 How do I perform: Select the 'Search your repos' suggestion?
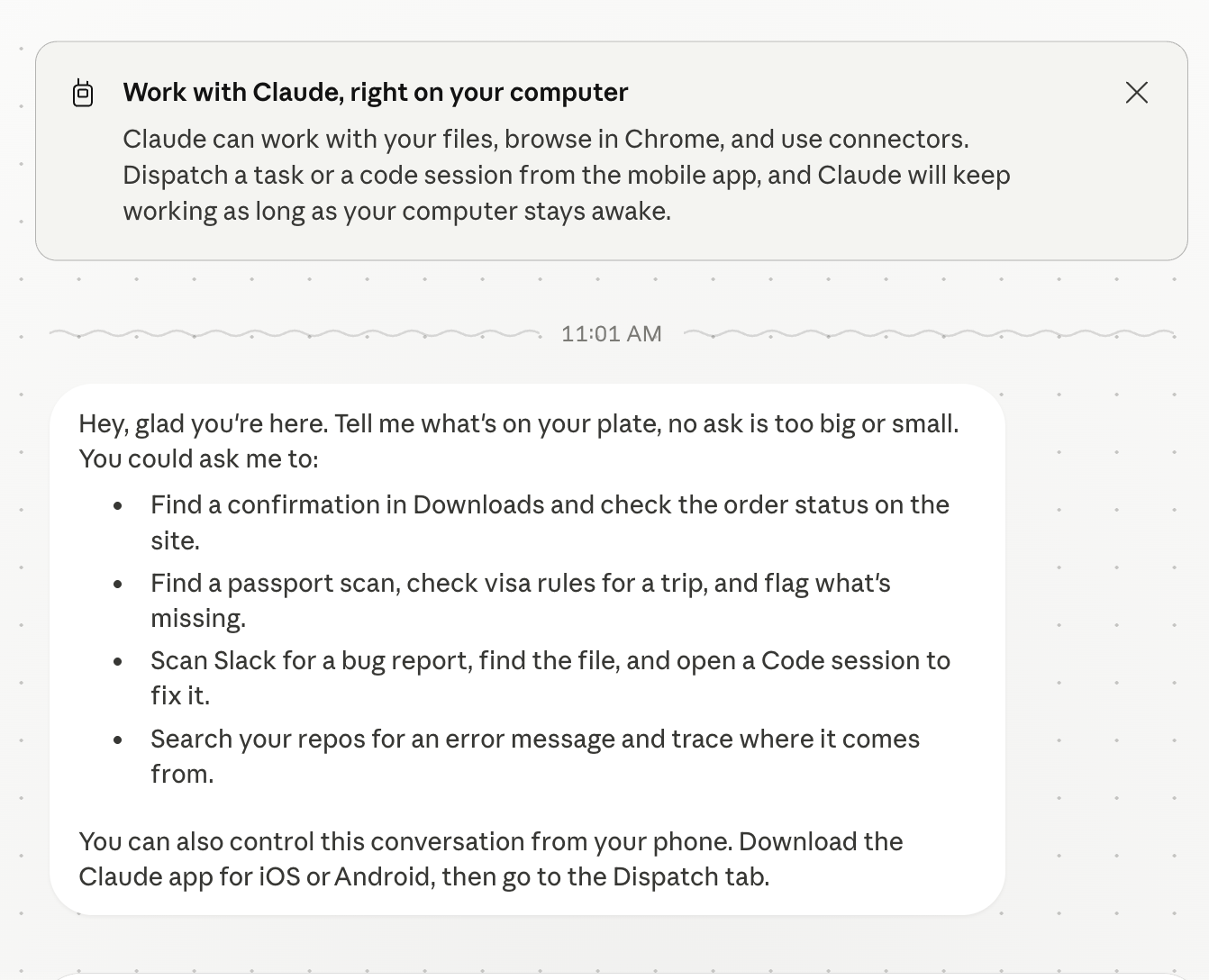point(535,756)
